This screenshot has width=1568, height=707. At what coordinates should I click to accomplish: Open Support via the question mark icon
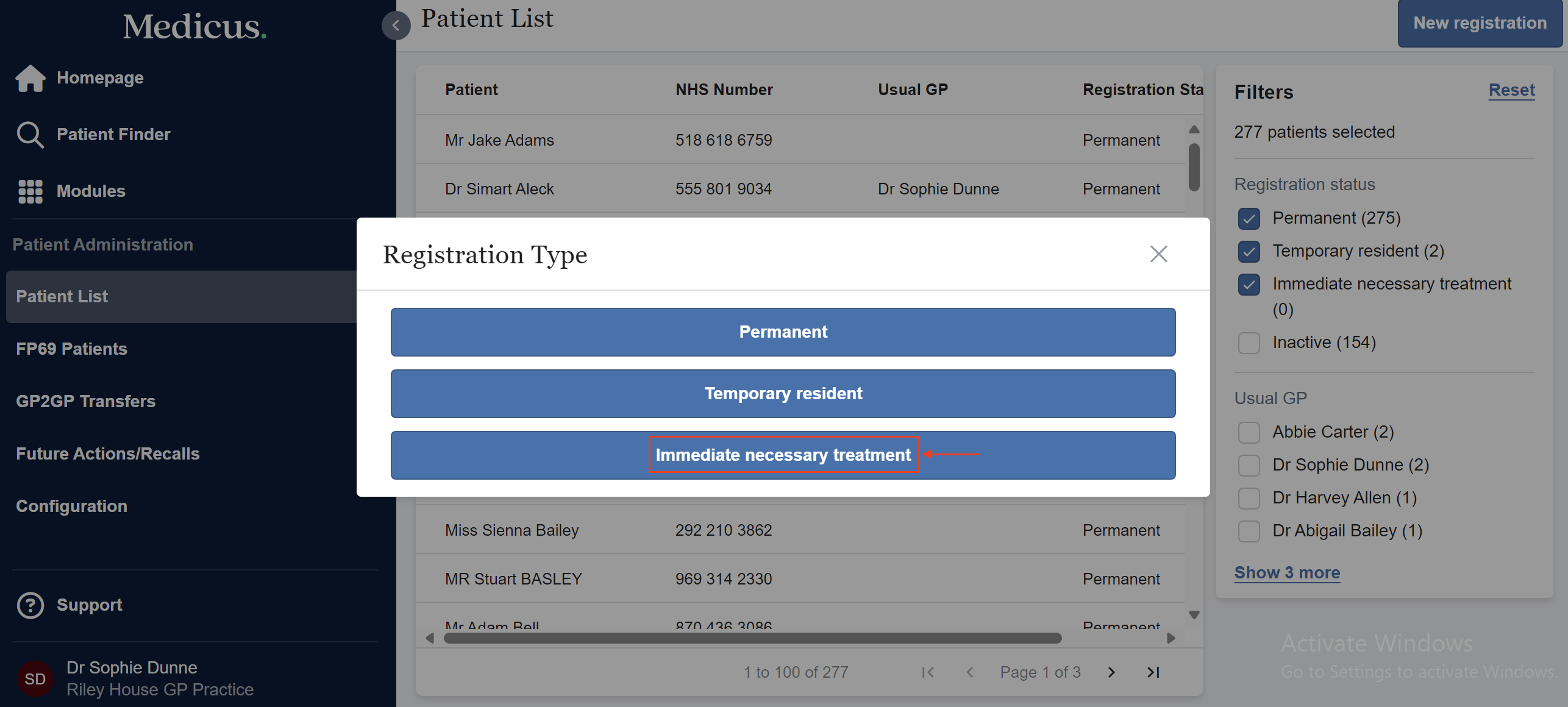[30, 605]
